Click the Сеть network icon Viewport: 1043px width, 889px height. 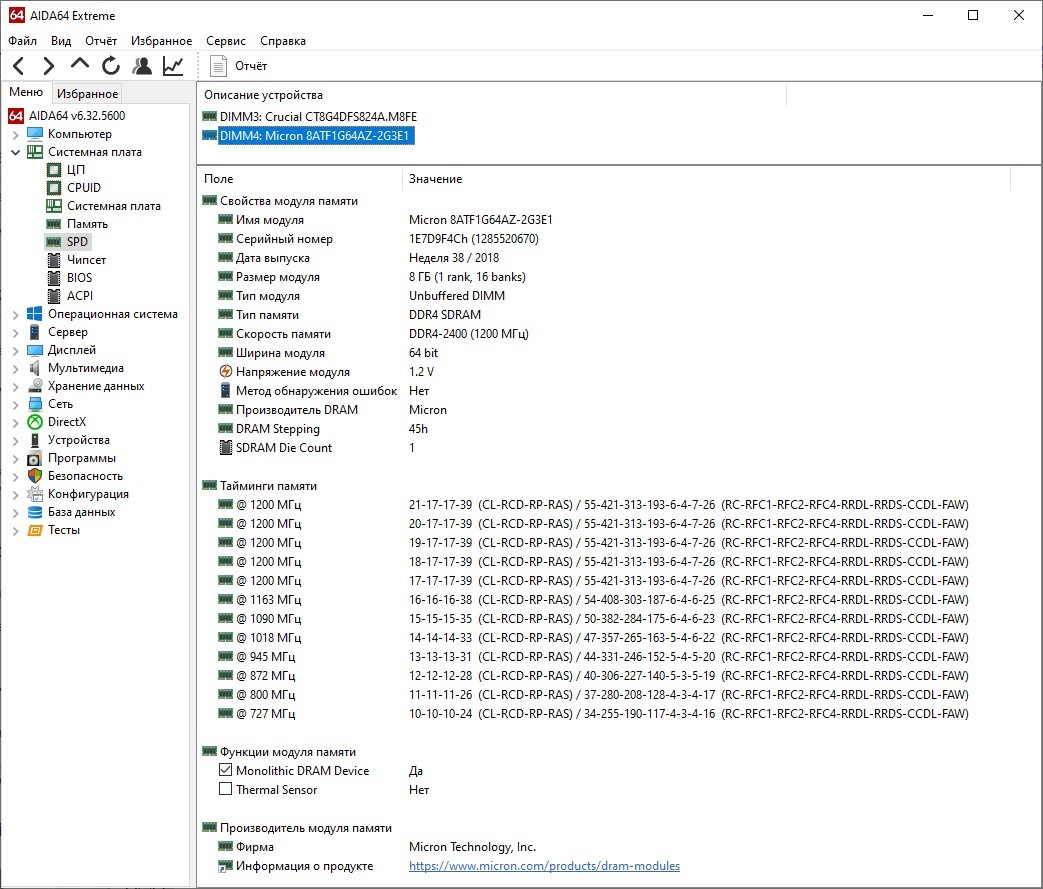35,404
